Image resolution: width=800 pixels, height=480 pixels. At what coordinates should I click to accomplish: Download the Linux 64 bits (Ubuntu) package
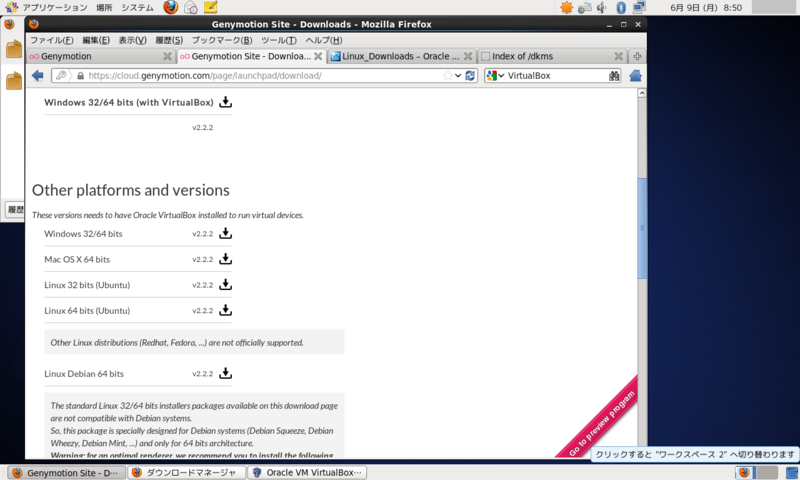(x=225, y=310)
